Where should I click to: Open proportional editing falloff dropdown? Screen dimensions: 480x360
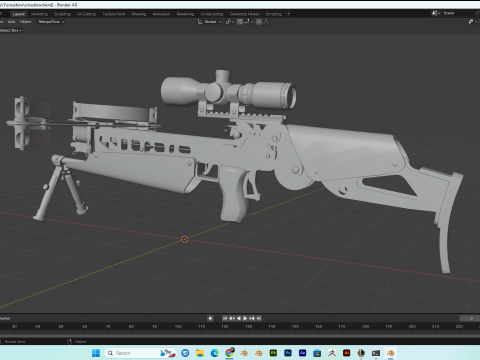267,22
